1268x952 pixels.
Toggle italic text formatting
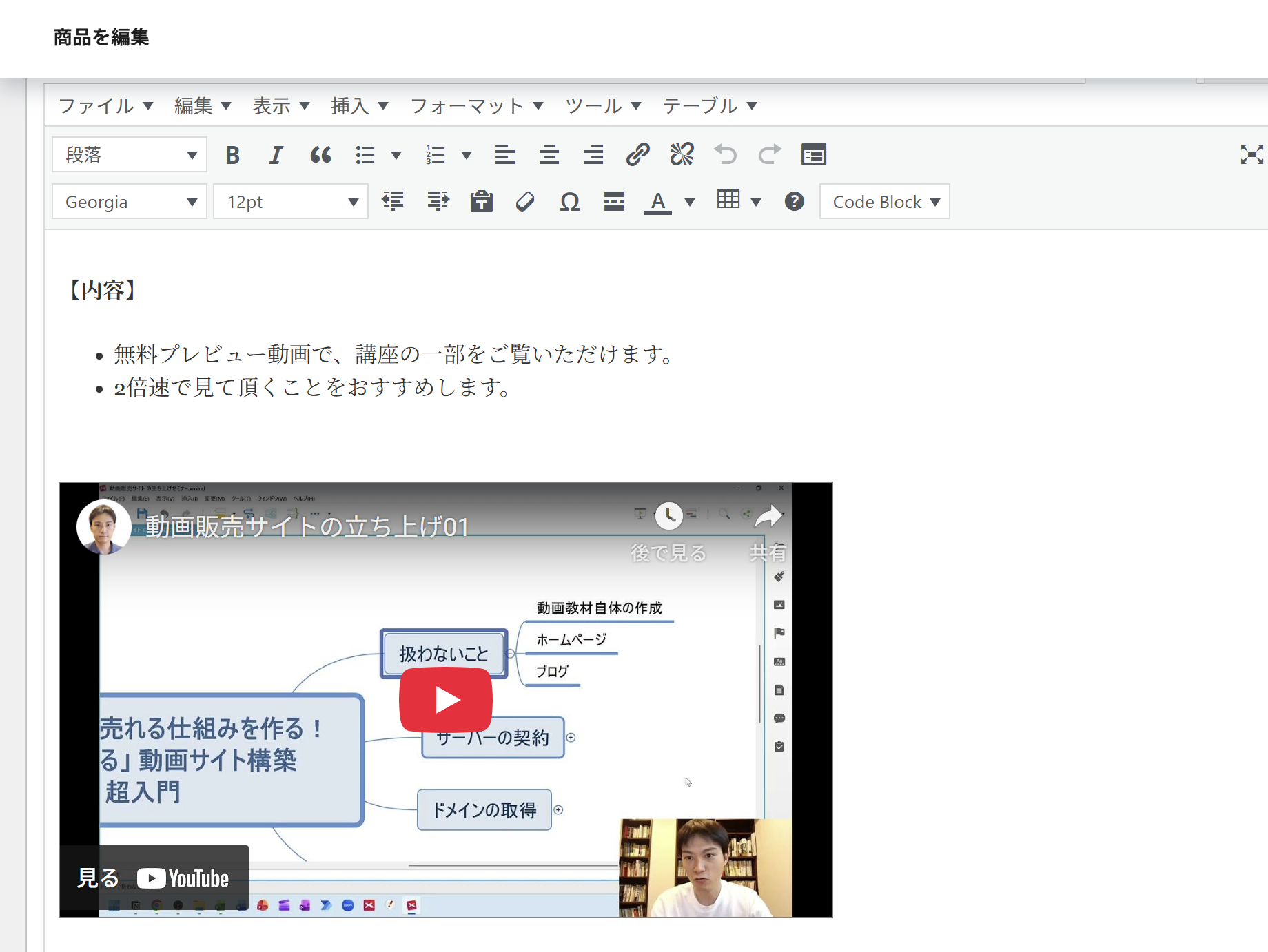[x=276, y=155]
